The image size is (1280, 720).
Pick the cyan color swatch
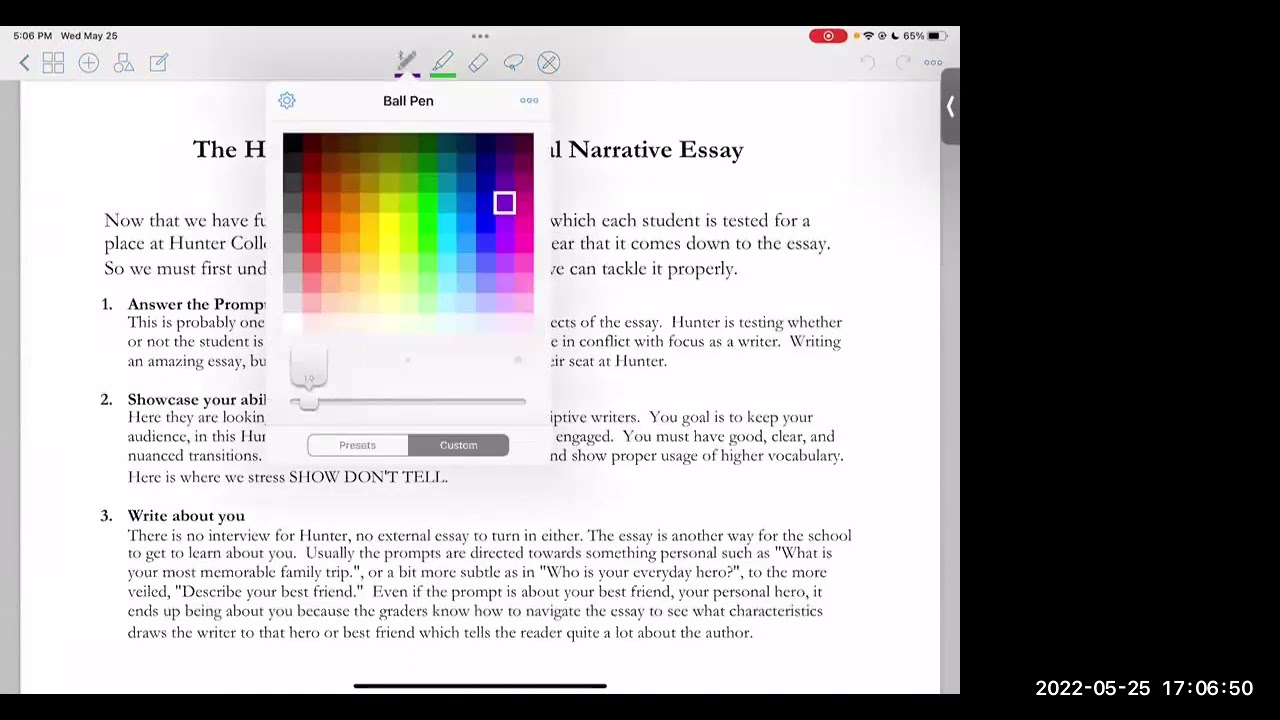[447, 223]
